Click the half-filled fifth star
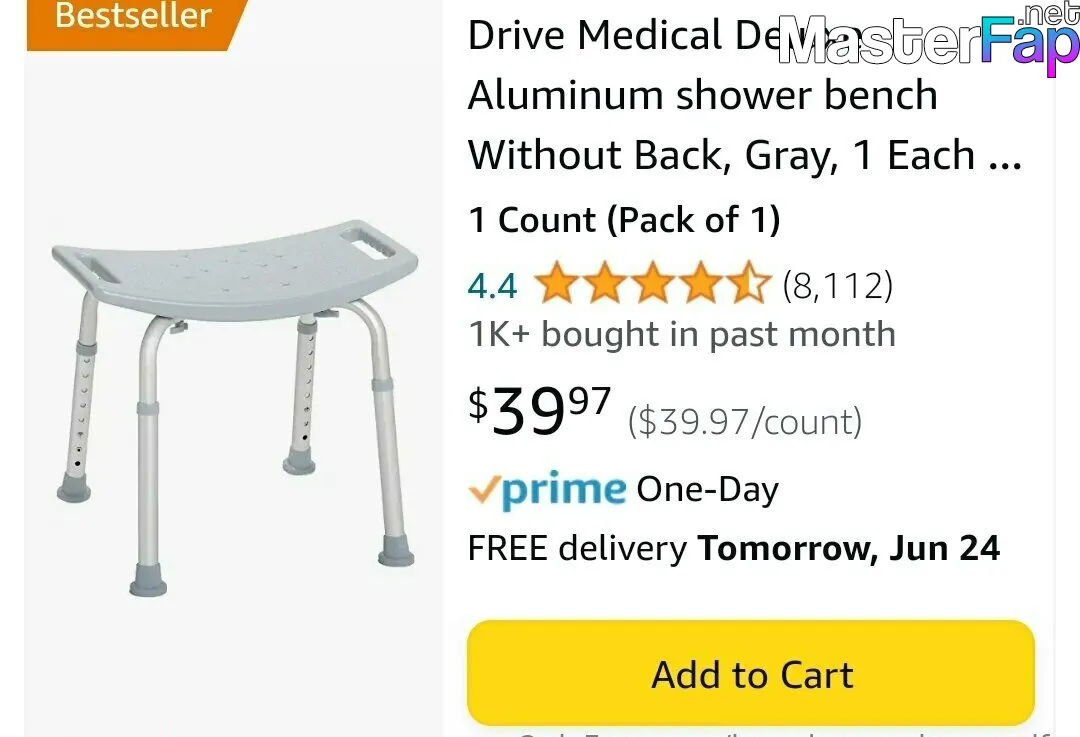Viewport: 1080px width, 737px height. click(749, 282)
